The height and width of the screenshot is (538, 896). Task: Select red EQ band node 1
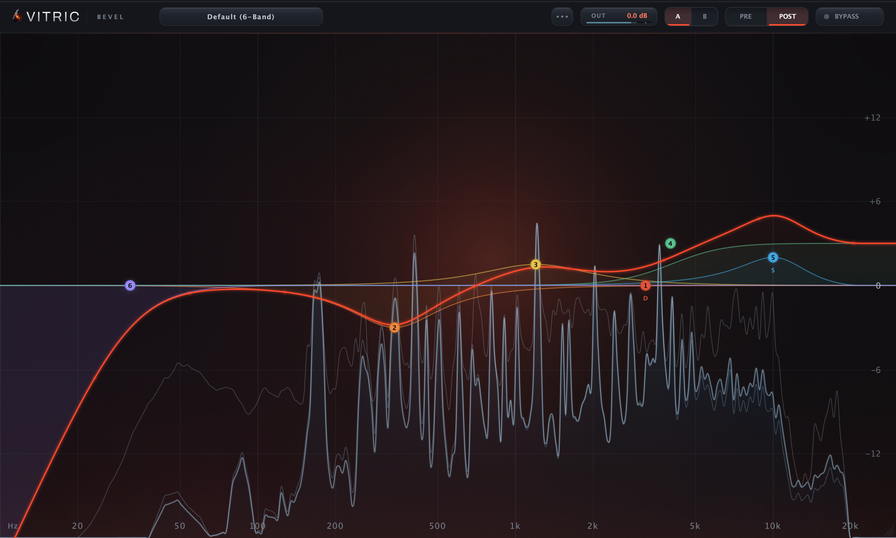pyautogui.click(x=645, y=285)
